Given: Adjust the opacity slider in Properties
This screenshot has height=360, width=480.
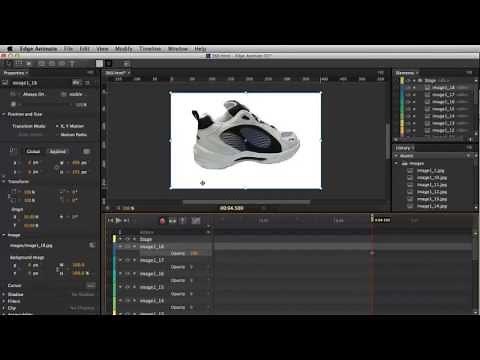Looking at the screenshot, I should point(45,104).
